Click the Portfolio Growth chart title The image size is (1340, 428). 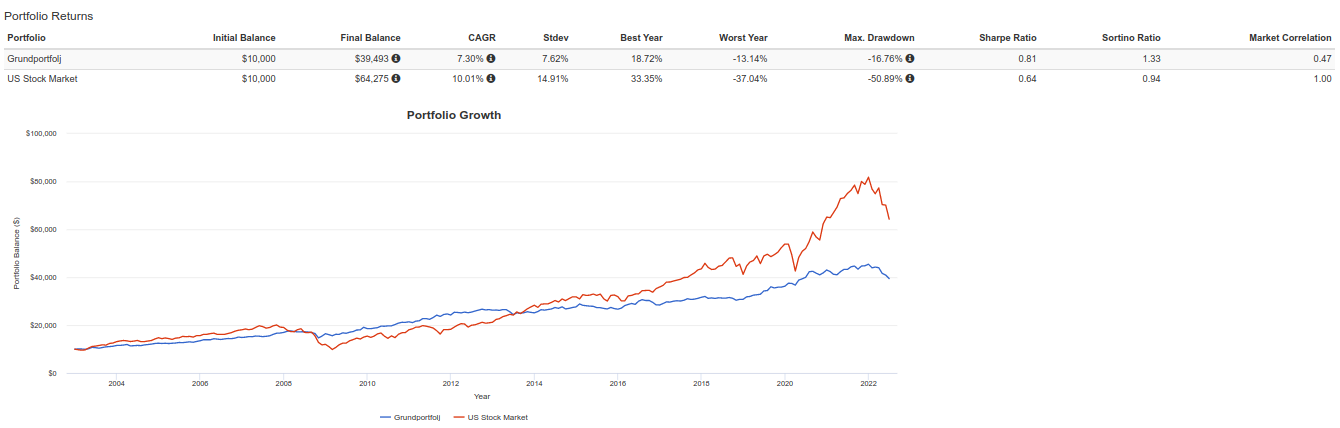pos(454,115)
